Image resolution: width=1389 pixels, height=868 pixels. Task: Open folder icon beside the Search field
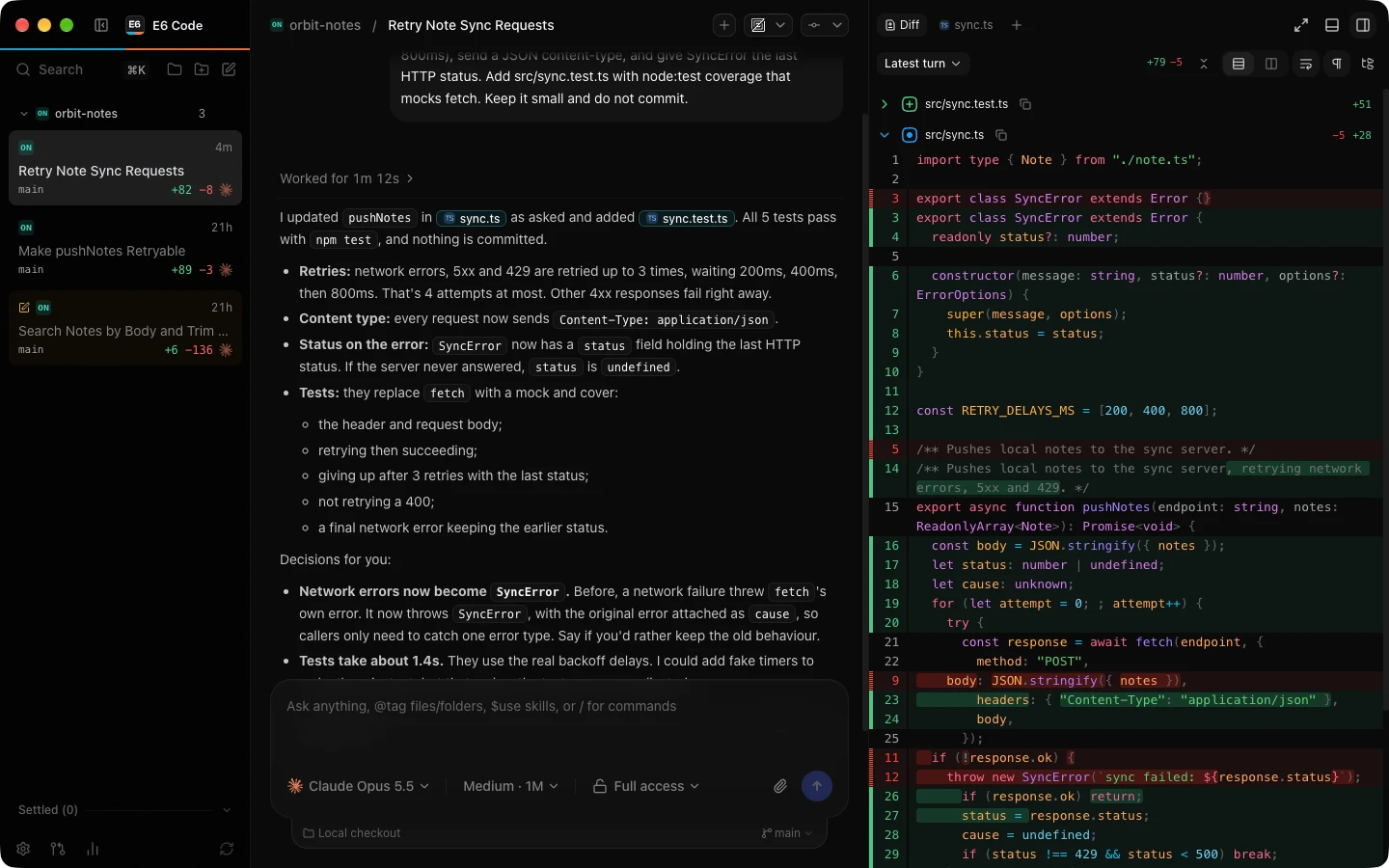(175, 69)
